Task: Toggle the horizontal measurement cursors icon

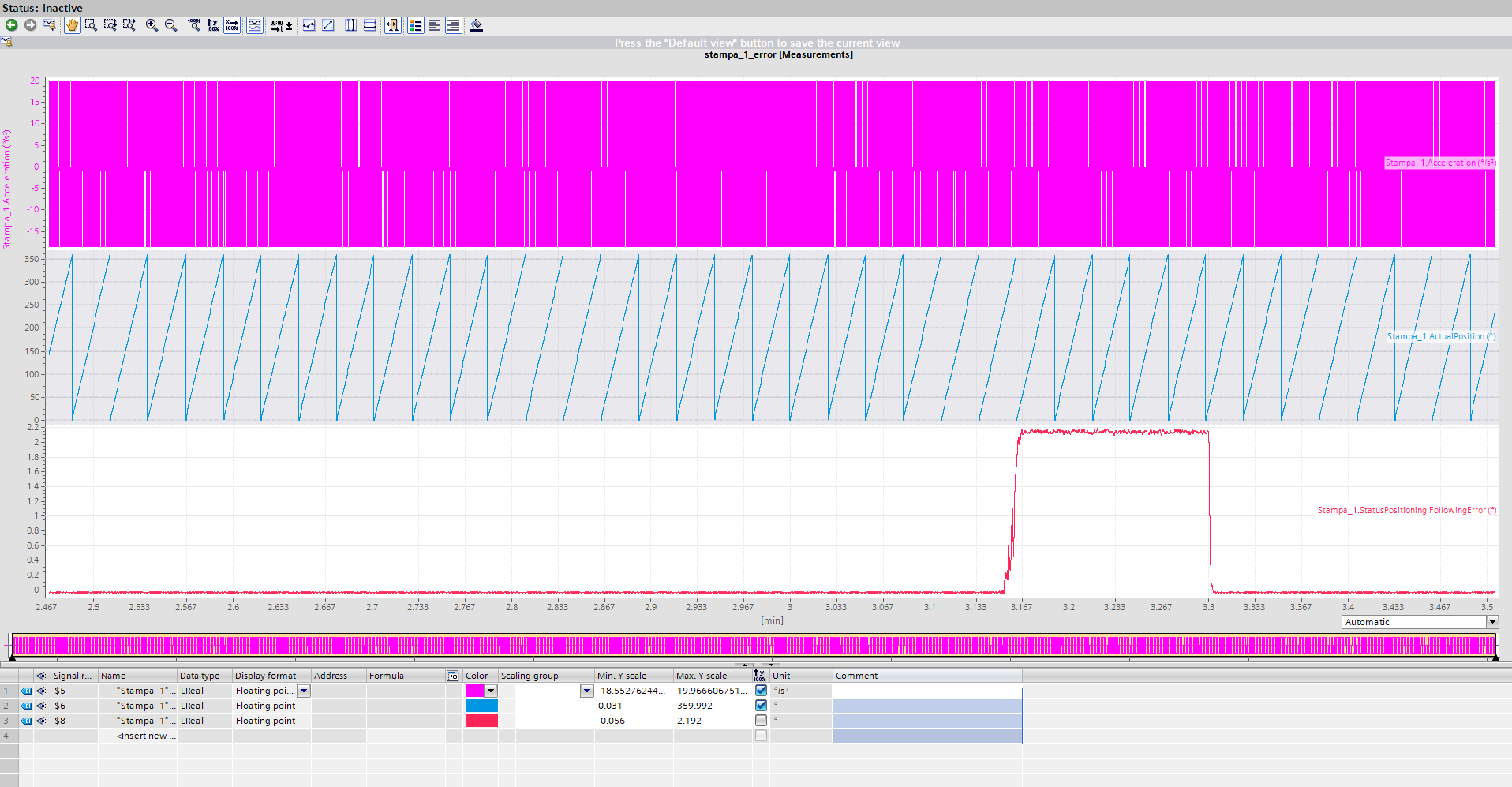Action: point(369,25)
